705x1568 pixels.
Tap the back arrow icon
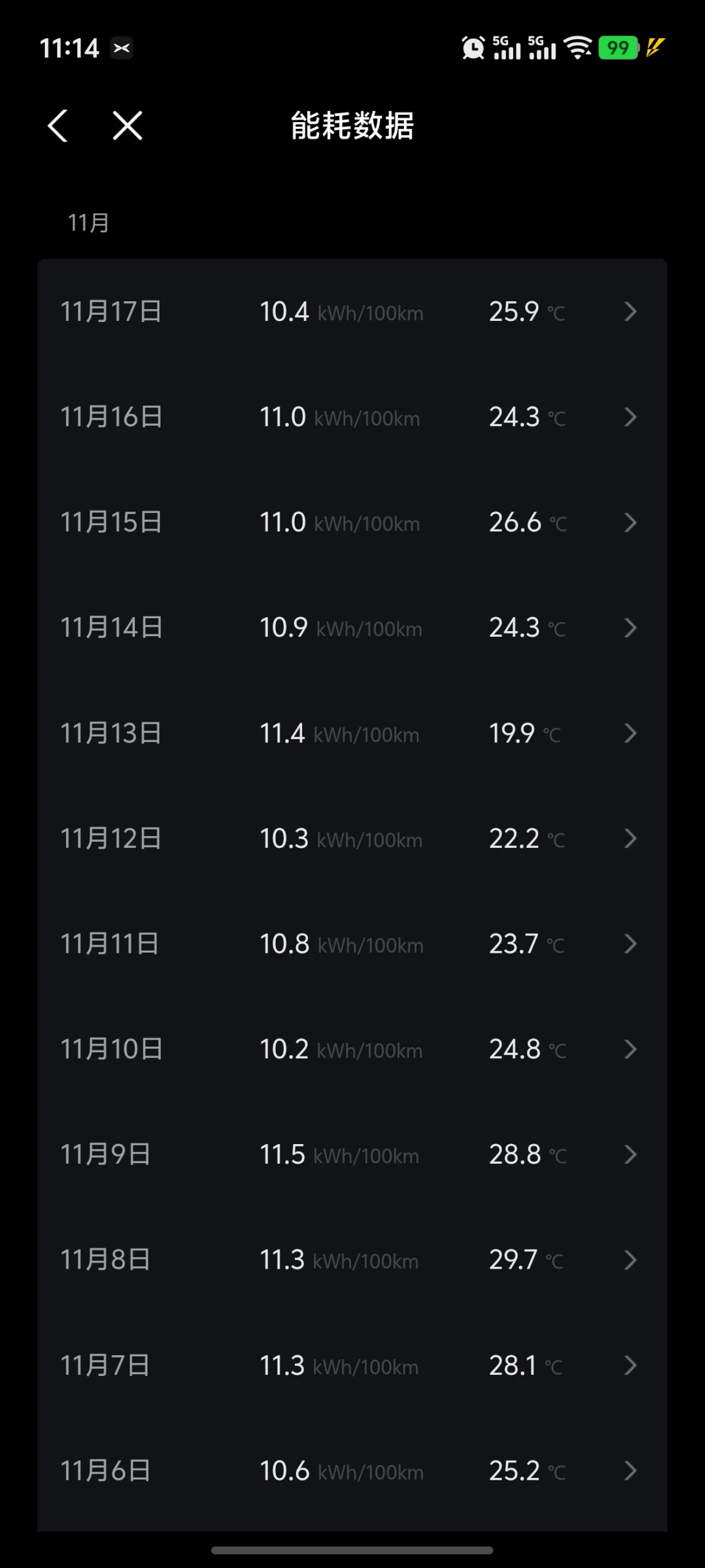point(58,126)
